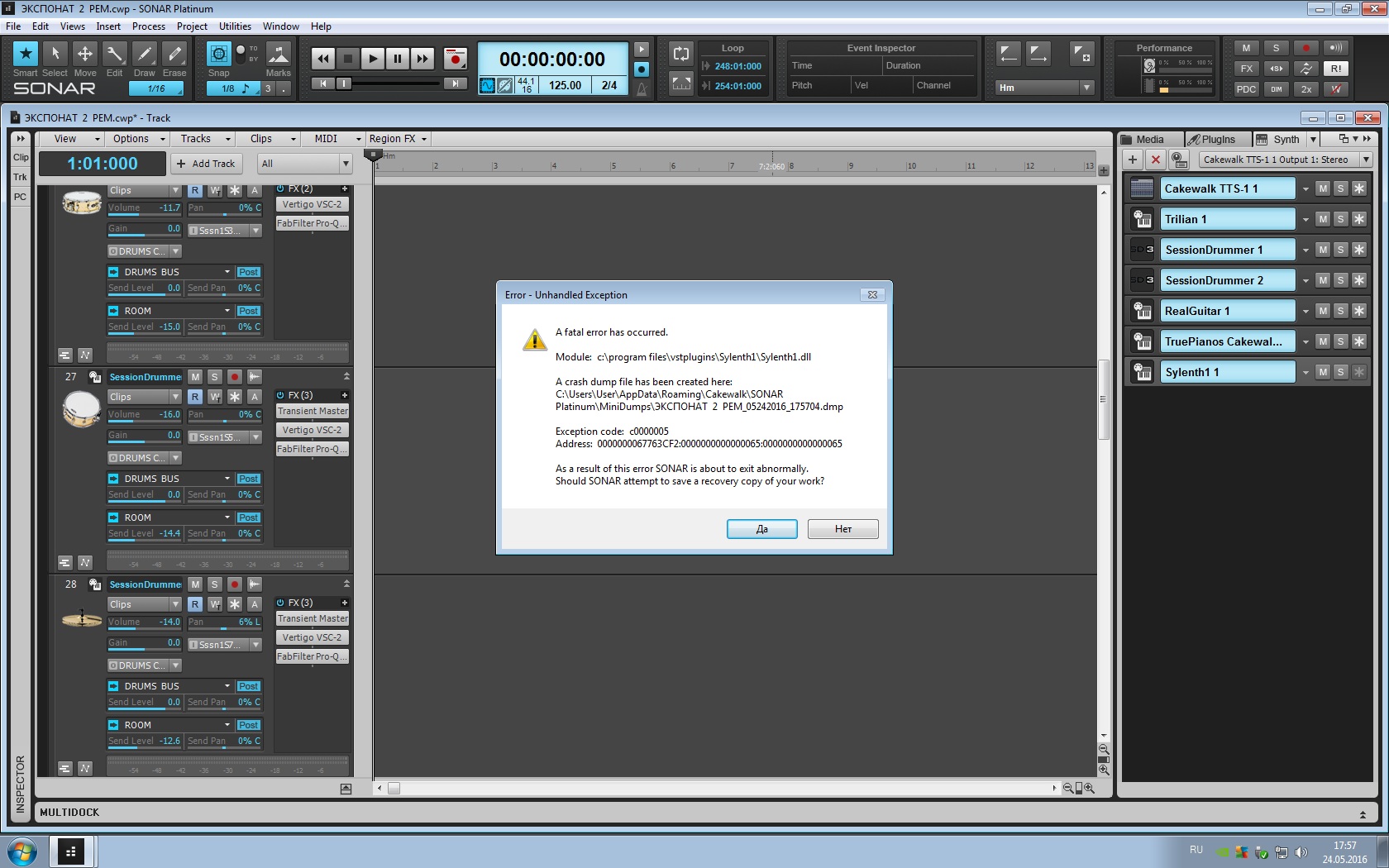Click the track 28 cymbal icon
Screen dimensions: 1389x868
(81, 618)
